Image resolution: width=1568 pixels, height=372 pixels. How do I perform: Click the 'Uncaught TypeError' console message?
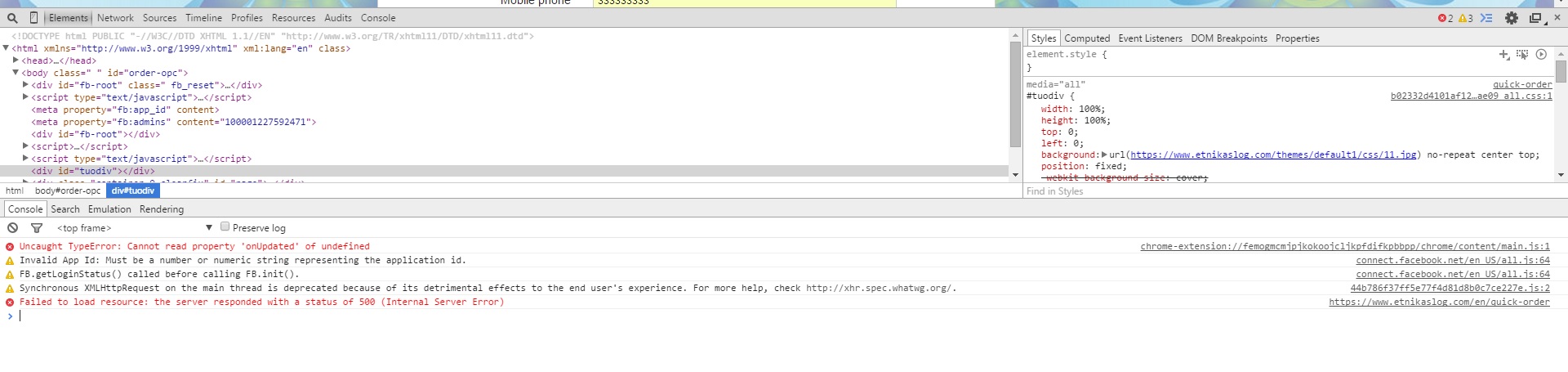194,246
